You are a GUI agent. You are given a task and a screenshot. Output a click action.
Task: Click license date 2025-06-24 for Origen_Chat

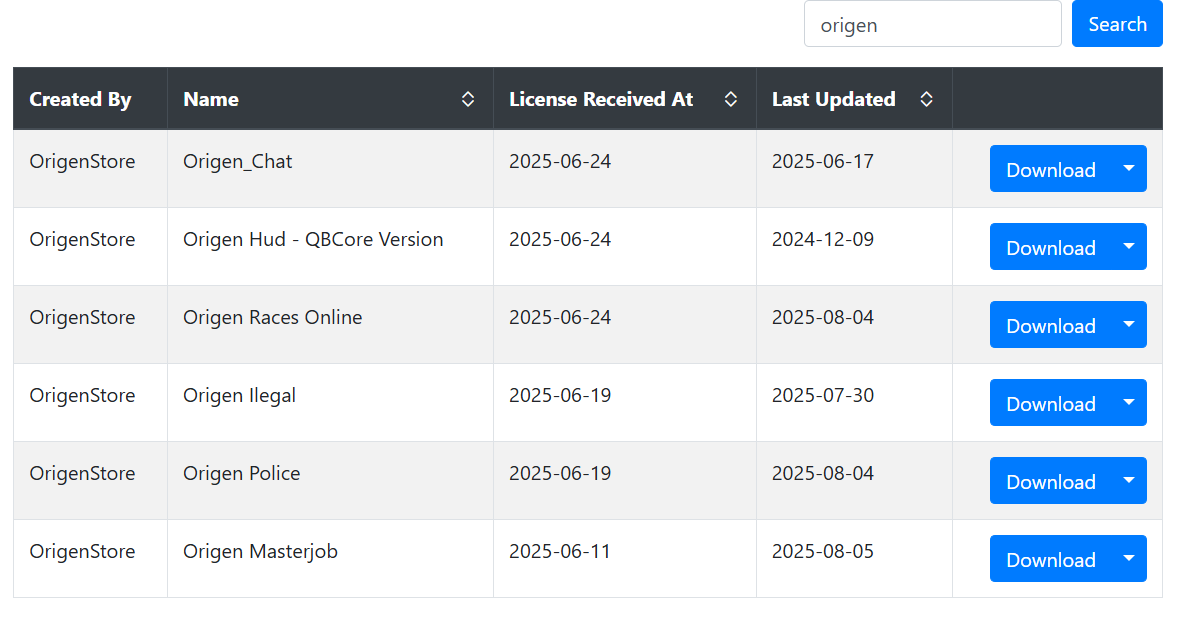(x=559, y=162)
